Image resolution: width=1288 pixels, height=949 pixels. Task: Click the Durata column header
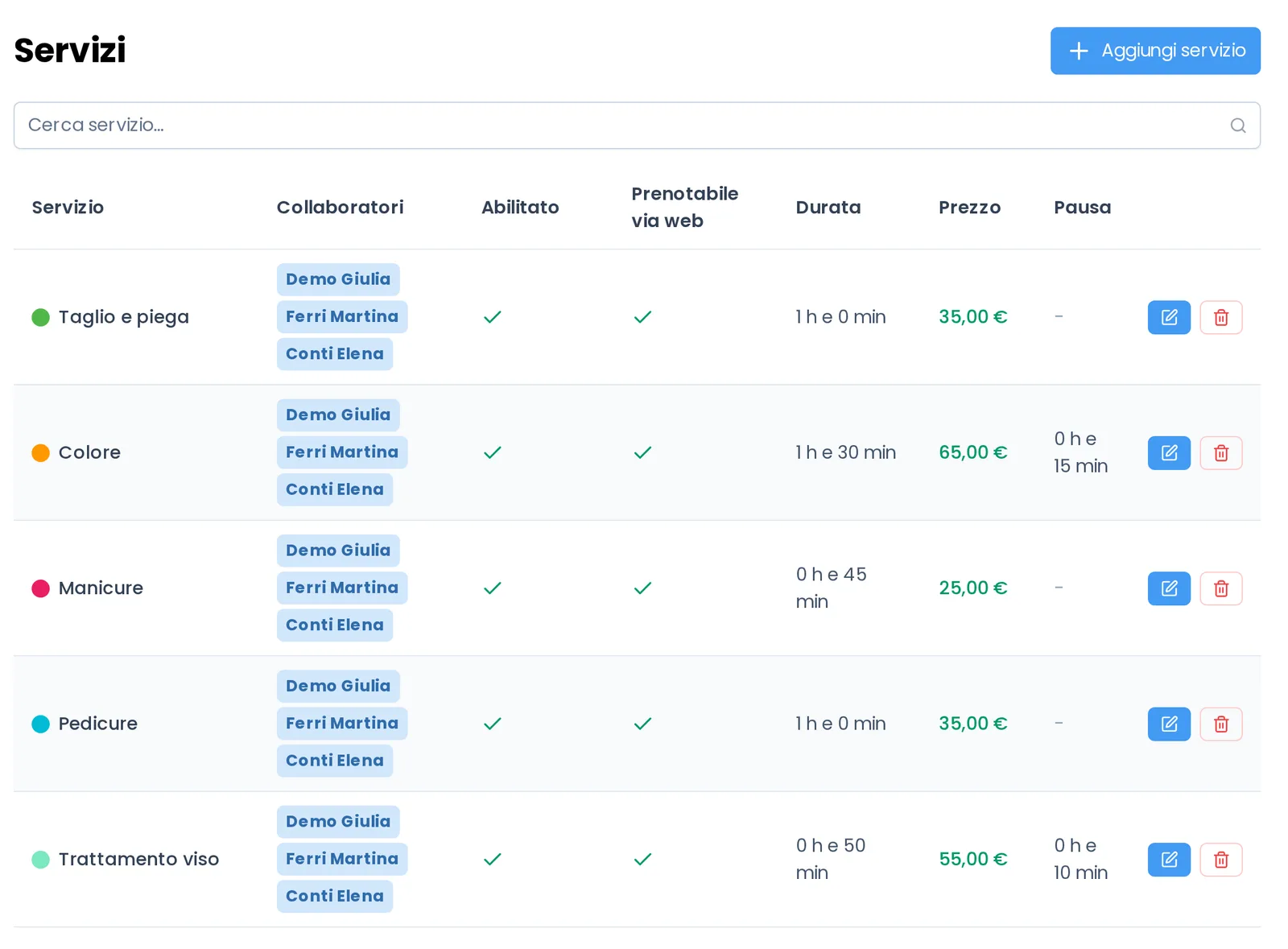[828, 208]
